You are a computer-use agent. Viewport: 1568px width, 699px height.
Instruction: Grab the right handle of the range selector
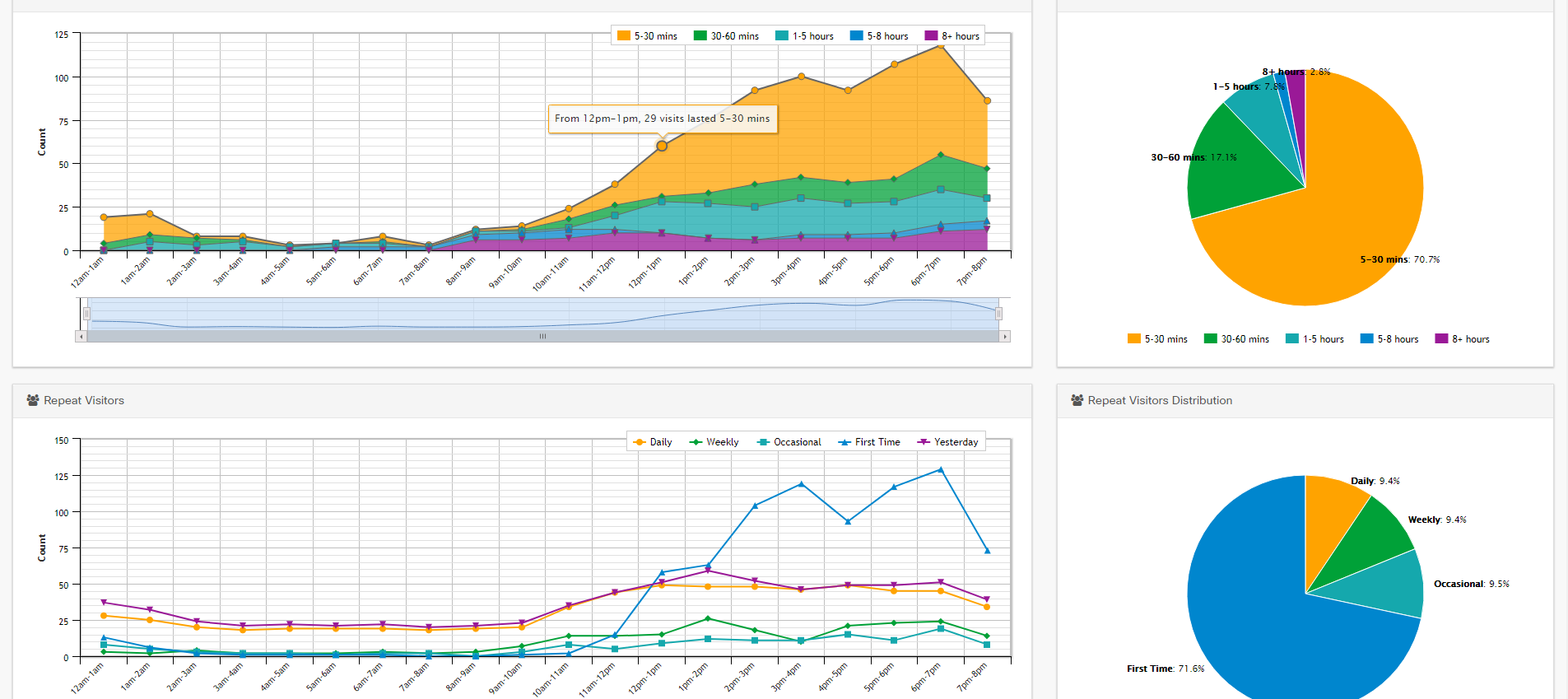(x=998, y=314)
